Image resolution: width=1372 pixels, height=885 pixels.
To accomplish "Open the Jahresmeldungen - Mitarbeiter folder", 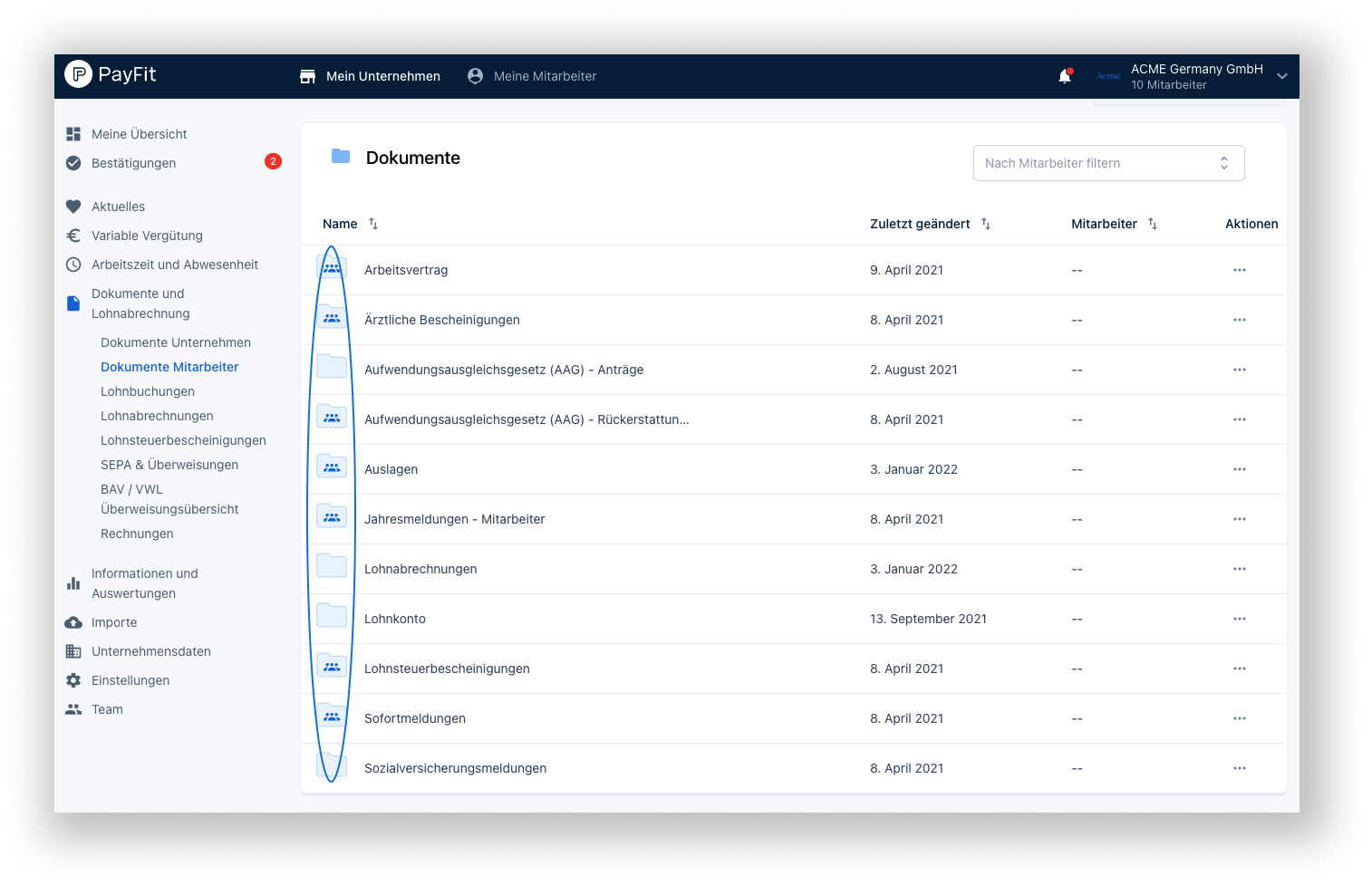I will pos(454,519).
